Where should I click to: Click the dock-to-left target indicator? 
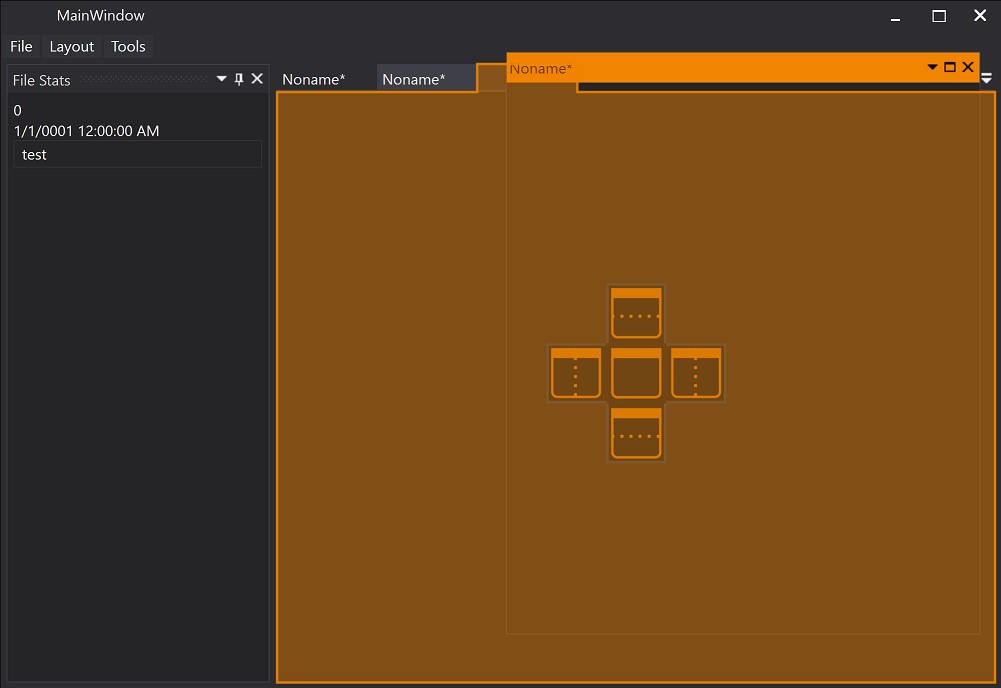[576, 374]
